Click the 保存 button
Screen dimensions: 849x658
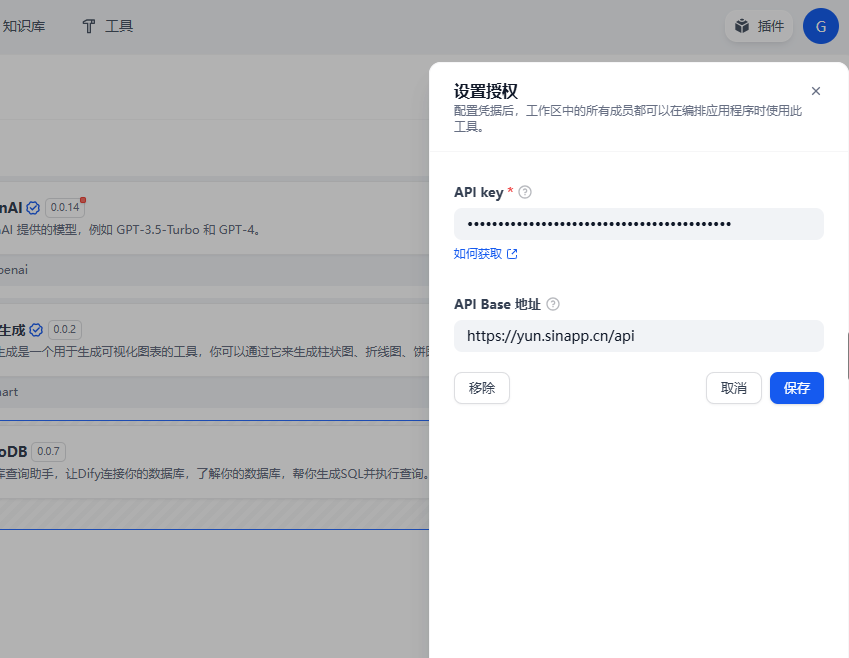click(796, 388)
